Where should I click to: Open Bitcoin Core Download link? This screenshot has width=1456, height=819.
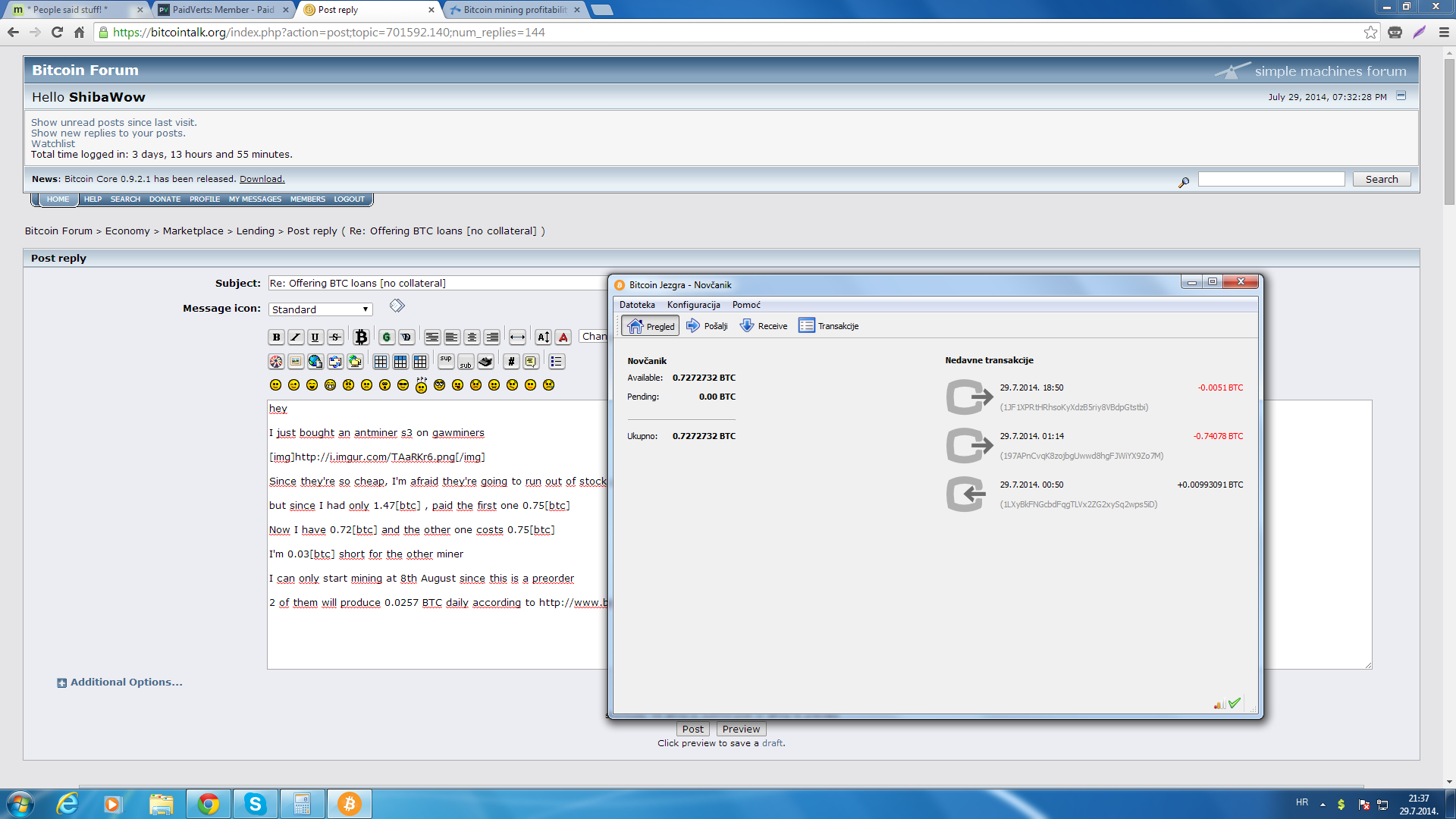tap(262, 179)
